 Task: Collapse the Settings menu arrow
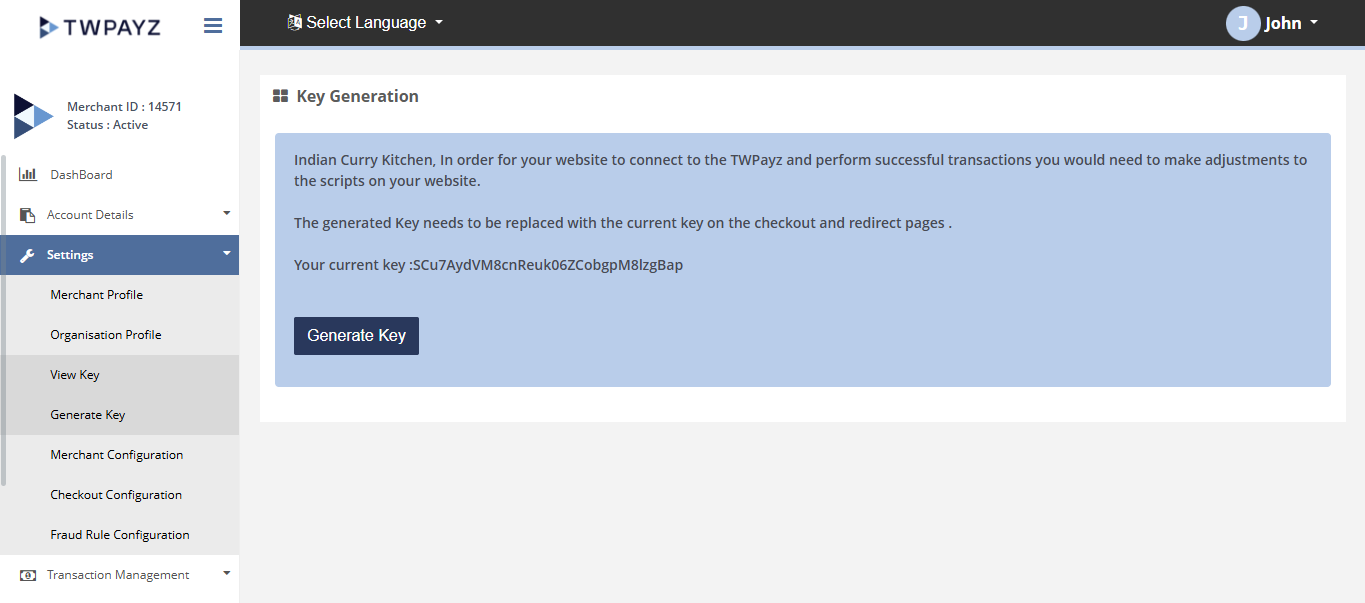[x=226, y=254]
